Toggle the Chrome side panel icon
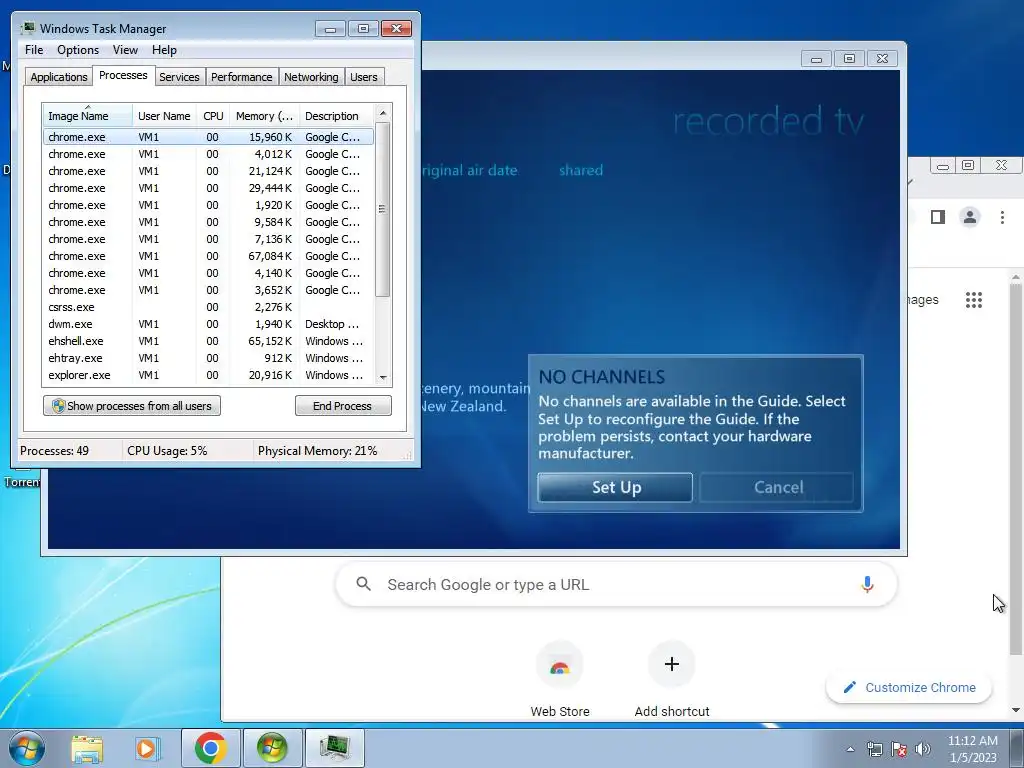The height and width of the screenshot is (768, 1024). click(938, 217)
